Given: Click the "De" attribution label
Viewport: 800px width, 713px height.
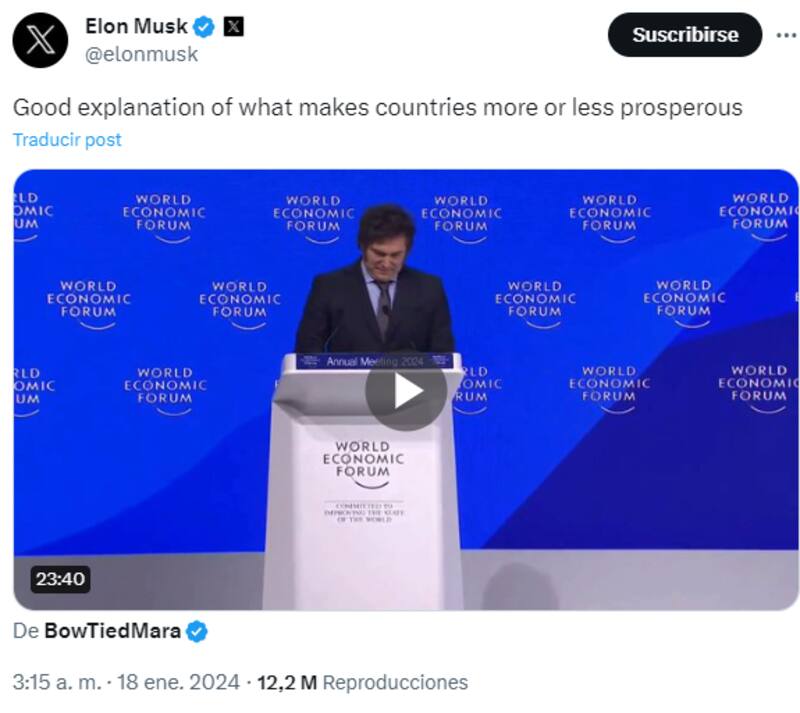Looking at the screenshot, I should click(x=25, y=631).
